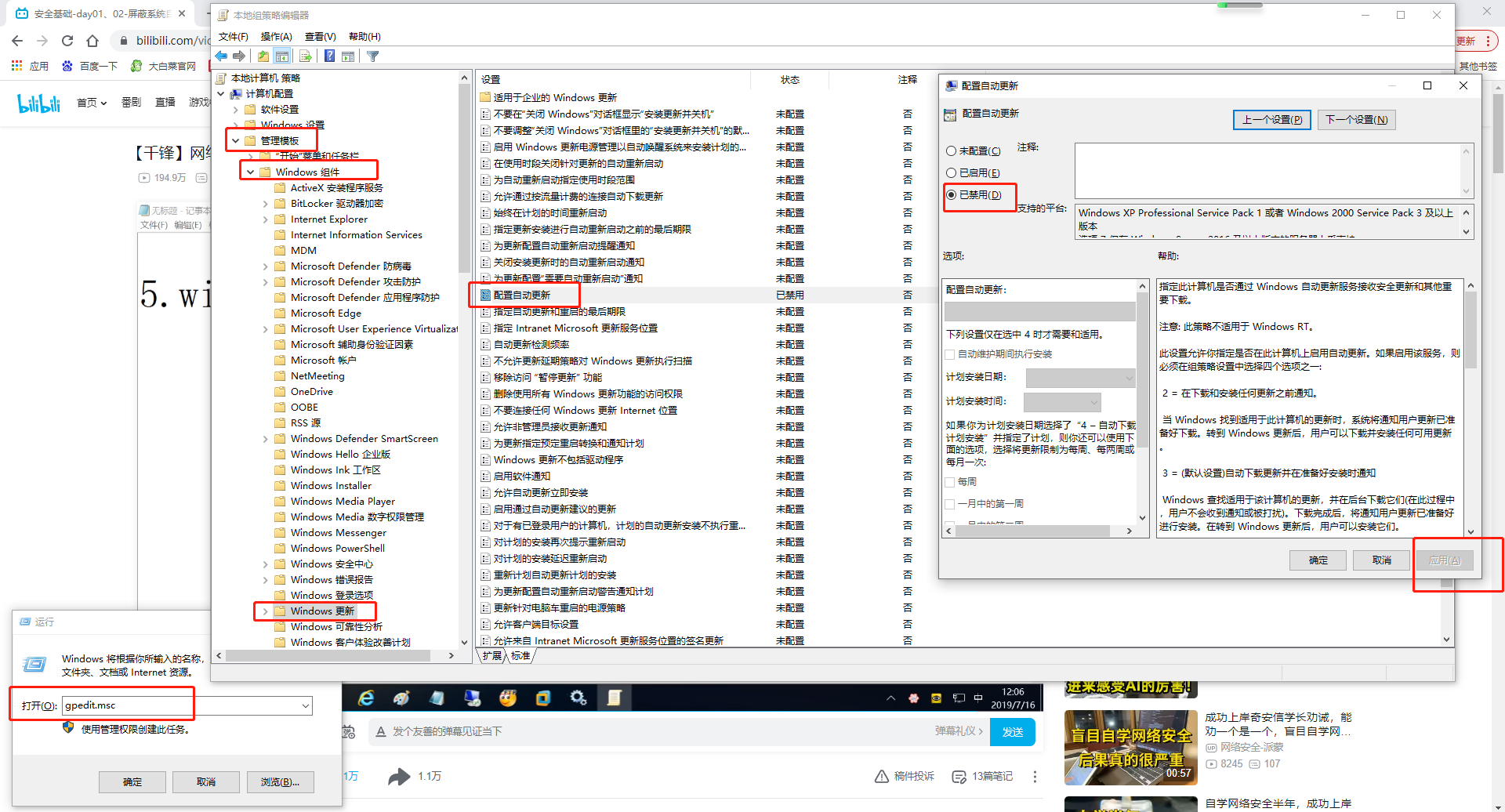Select the 未配置(C) radio button
The height and width of the screenshot is (812, 1505).
[x=952, y=151]
